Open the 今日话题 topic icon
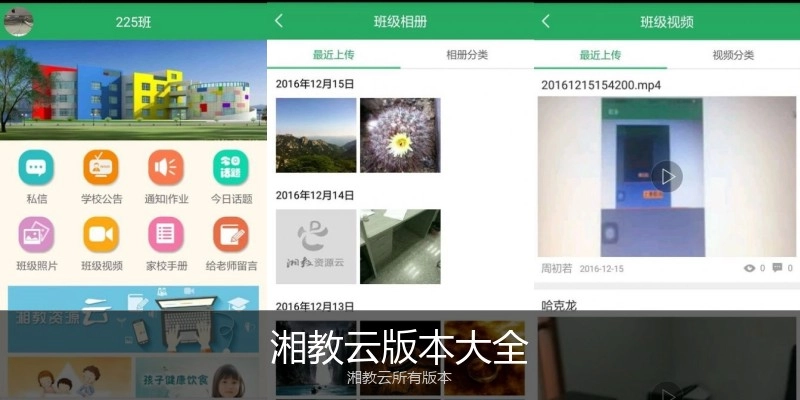The height and width of the screenshot is (400, 800). pos(231,167)
